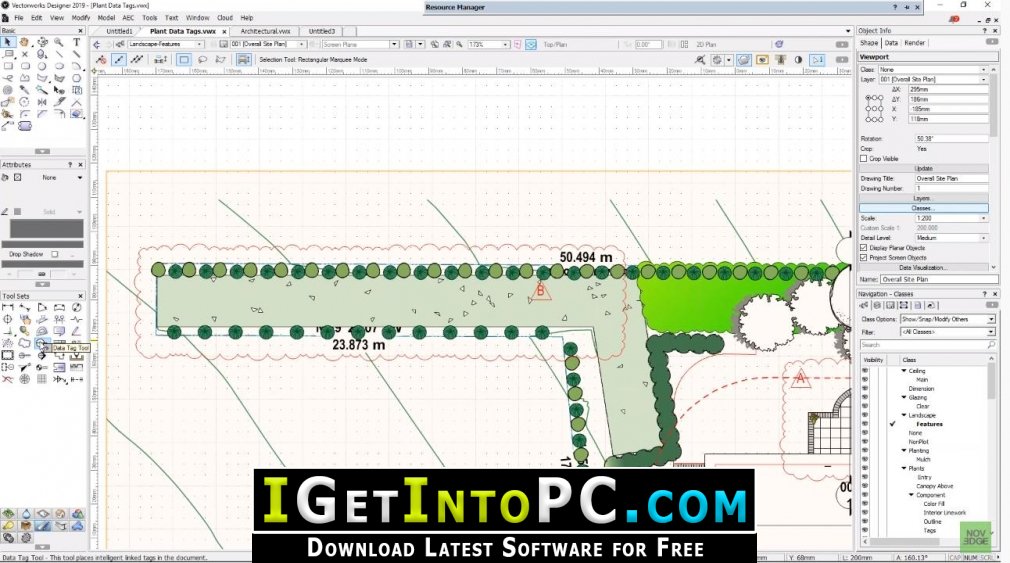Open the 001 Overall Site Plan layer dropdown
The height and width of the screenshot is (563, 1010).
pyautogui.click(x=268, y=44)
